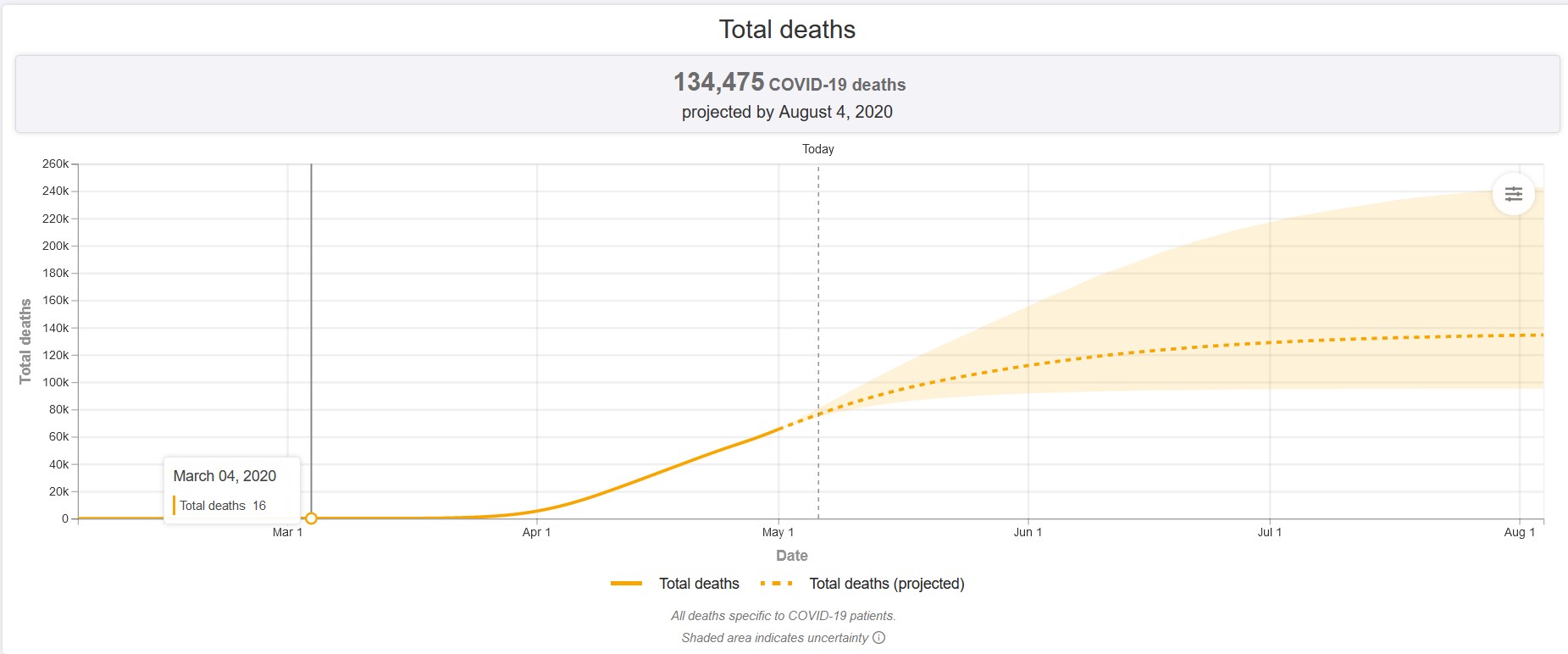
Task: Click the "Shaded area indicates uncertainty" text
Action: [x=774, y=638]
